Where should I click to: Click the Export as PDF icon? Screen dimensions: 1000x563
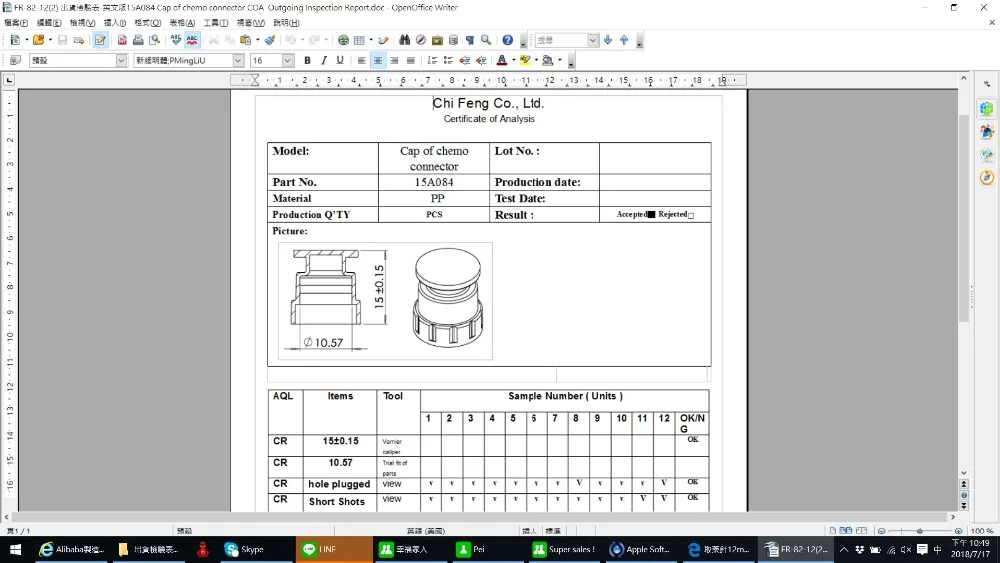(122, 40)
